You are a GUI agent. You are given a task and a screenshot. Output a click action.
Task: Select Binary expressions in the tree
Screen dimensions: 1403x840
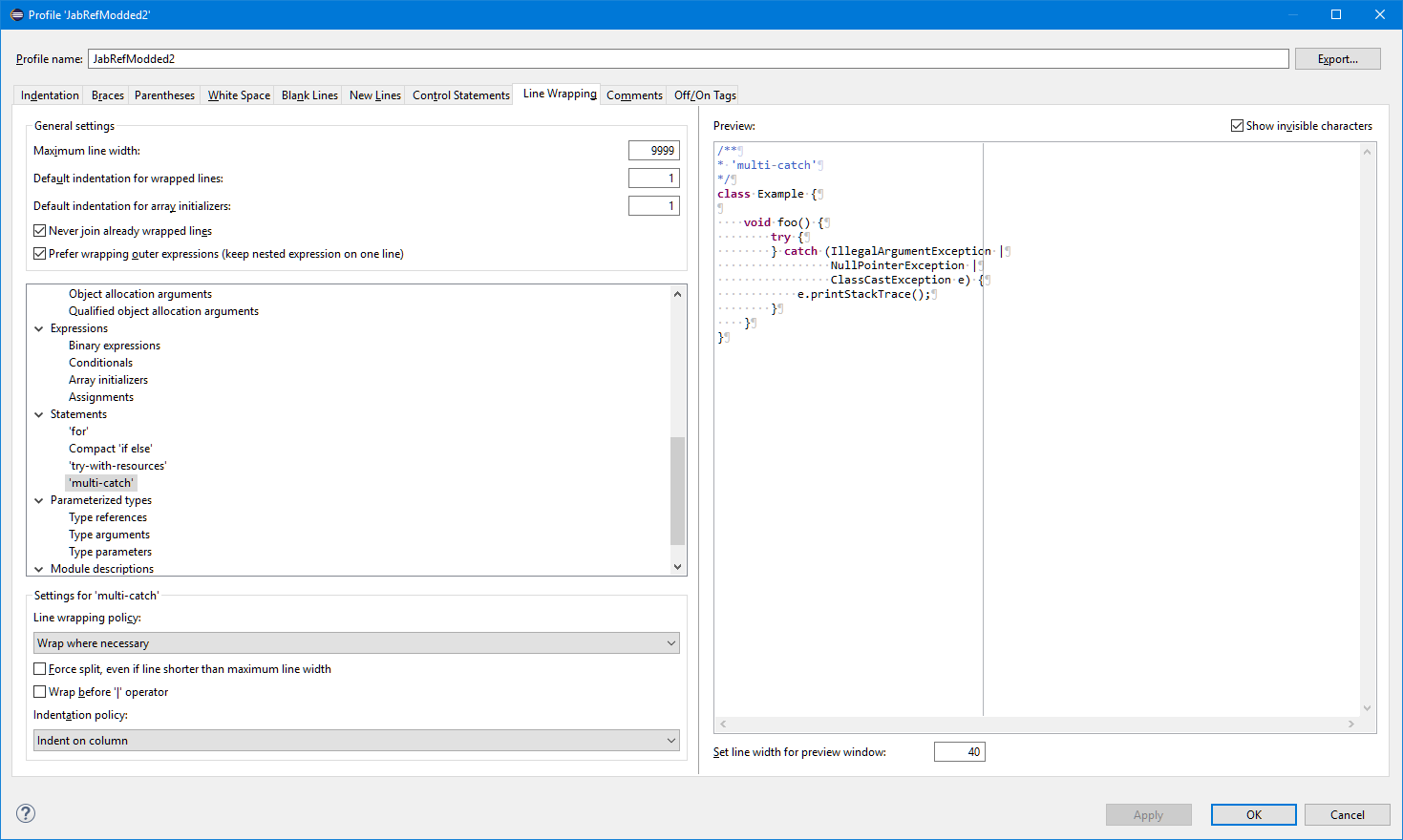pos(115,346)
